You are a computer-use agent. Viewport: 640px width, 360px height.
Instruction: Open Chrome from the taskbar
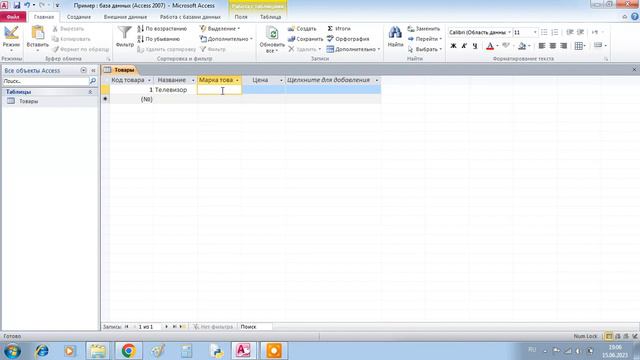point(128,351)
